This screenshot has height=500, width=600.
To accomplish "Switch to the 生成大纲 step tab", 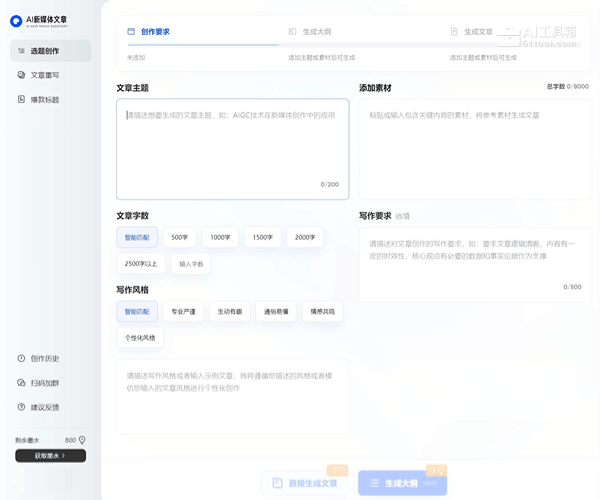I will tap(313, 32).
